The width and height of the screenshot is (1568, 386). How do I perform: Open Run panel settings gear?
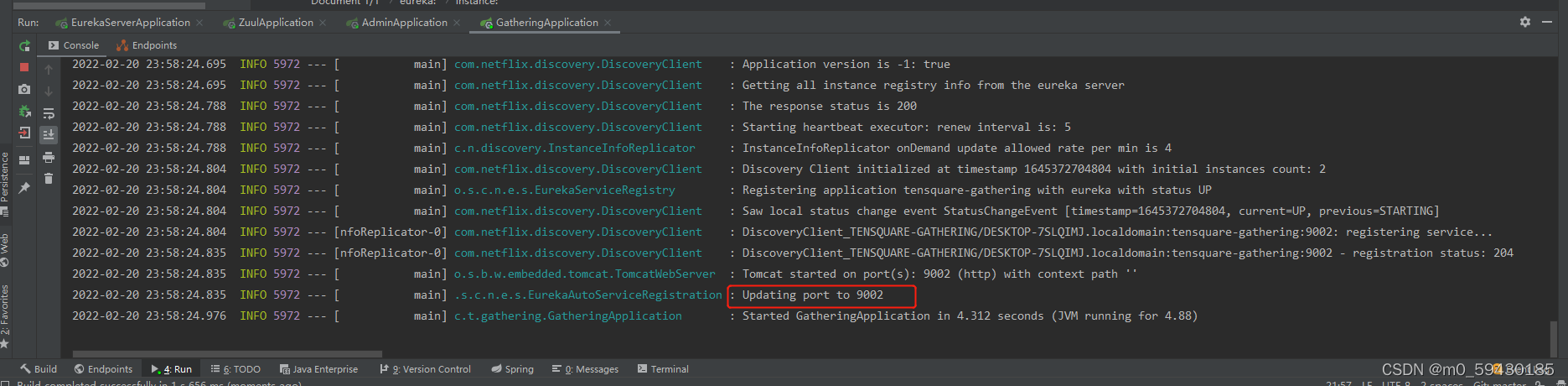click(1525, 22)
